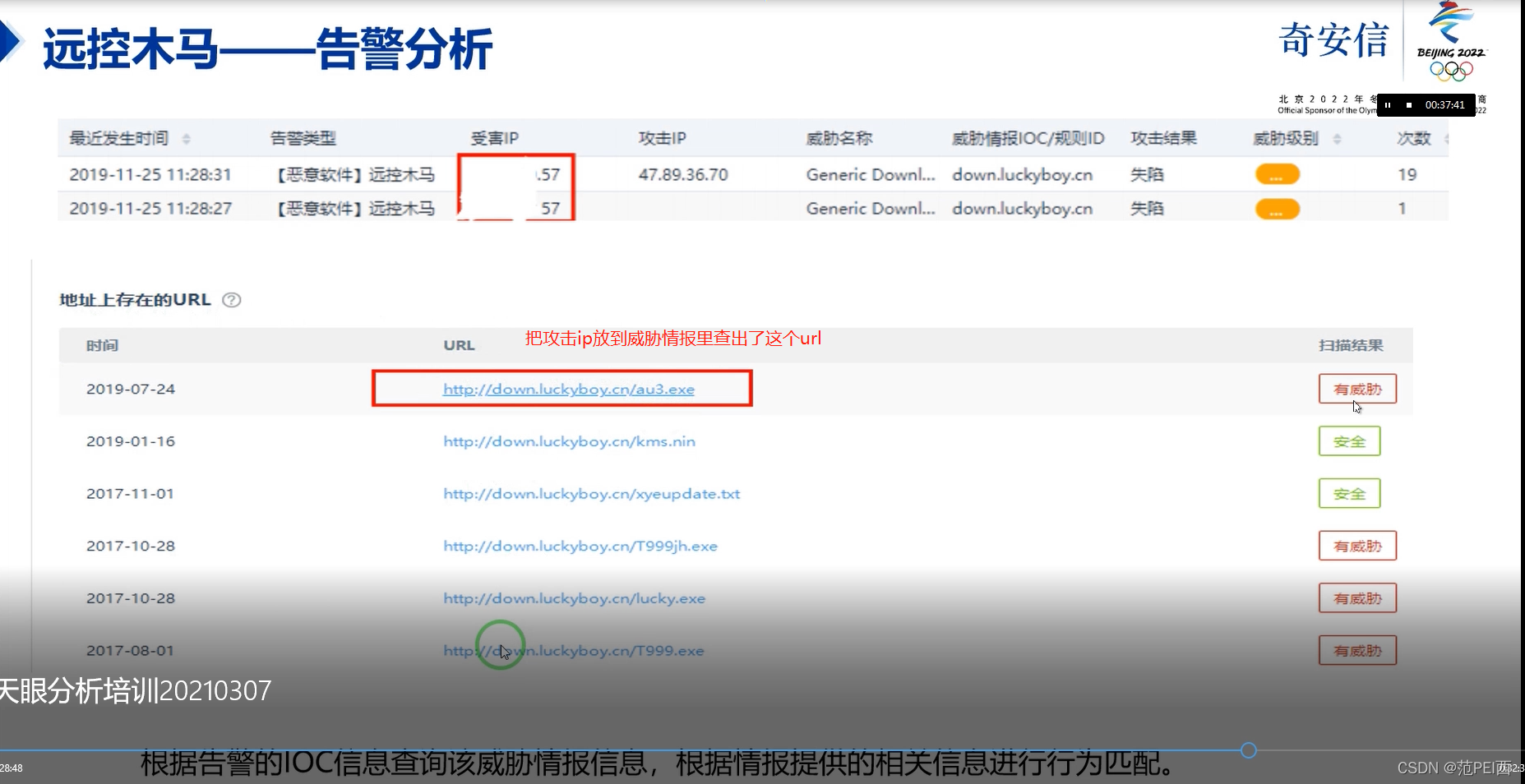The image size is (1525, 784).
Task: Click date 2019-01-16 in URL table
Action: 131,441
